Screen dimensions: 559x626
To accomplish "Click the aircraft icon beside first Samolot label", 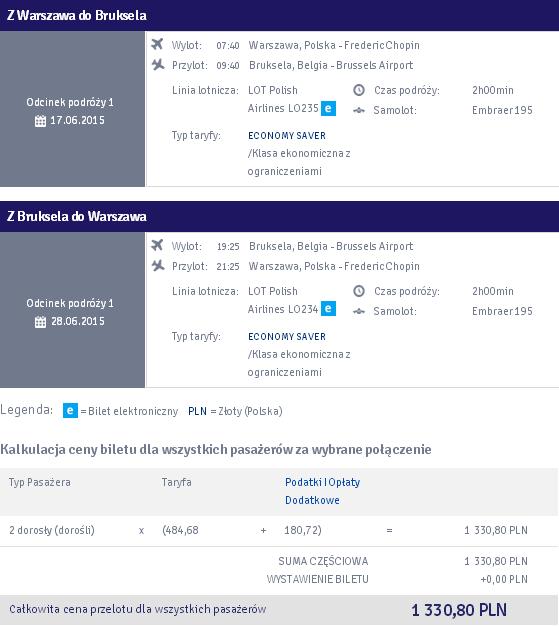I will [x=359, y=111].
